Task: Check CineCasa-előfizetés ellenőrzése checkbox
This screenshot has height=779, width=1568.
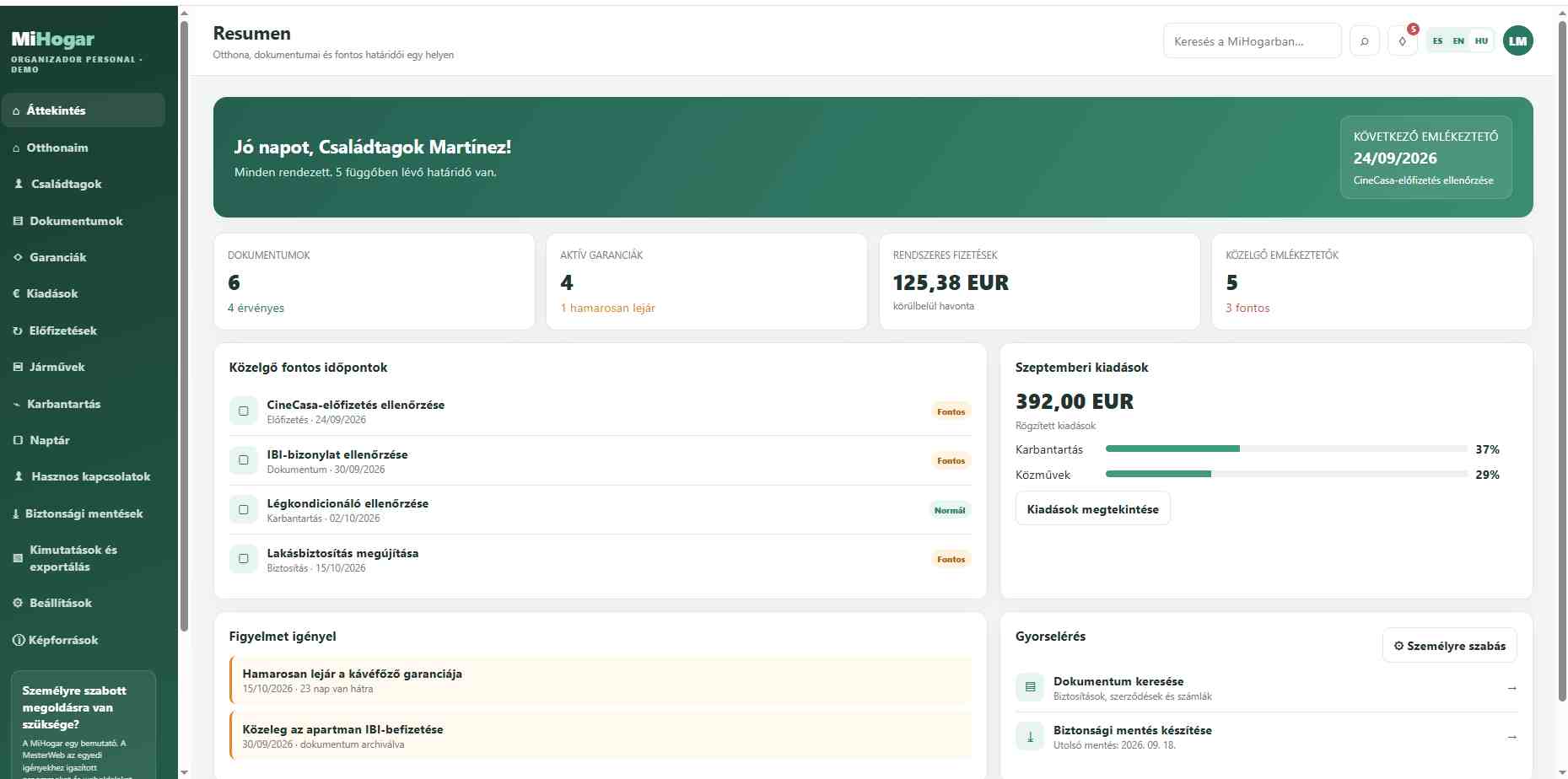Action: [x=244, y=411]
